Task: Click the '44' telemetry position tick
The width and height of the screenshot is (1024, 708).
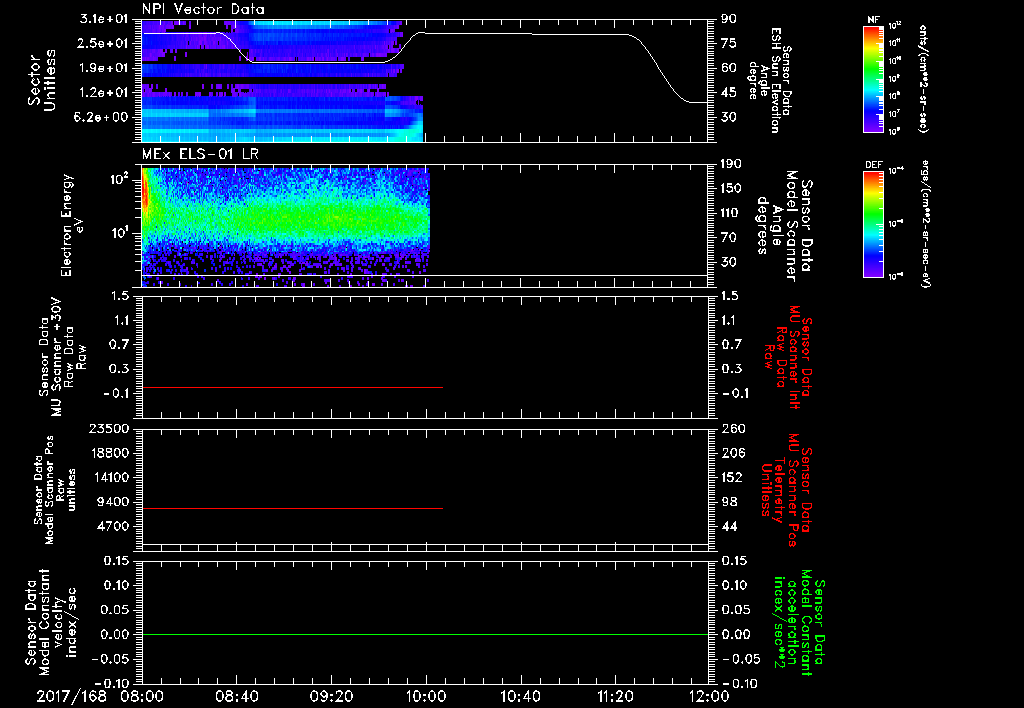Action: 729,526
